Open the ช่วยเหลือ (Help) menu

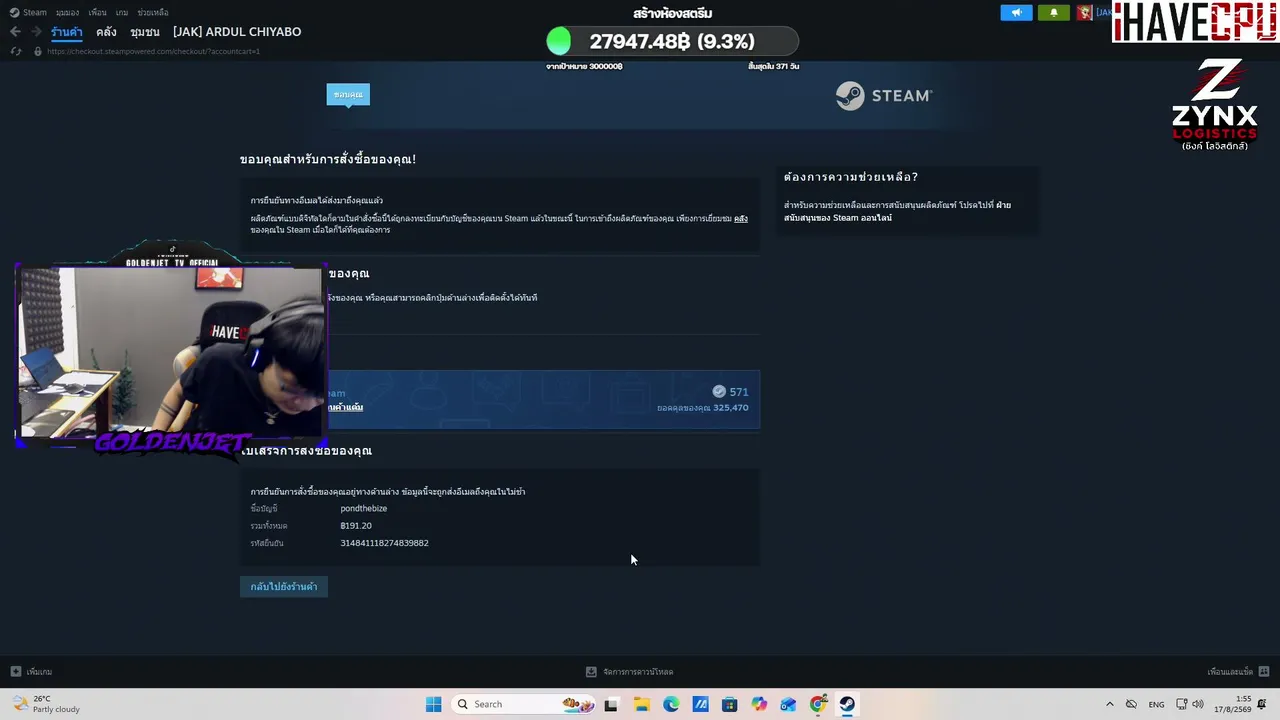click(x=153, y=13)
